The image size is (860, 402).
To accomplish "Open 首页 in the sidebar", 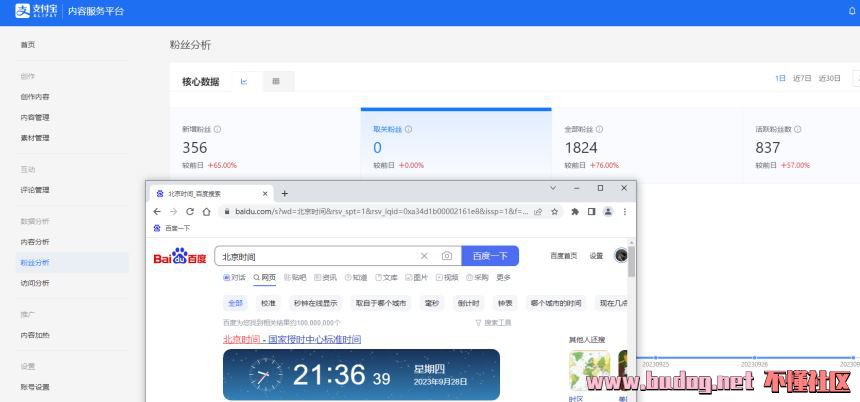I will coord(28,45).
